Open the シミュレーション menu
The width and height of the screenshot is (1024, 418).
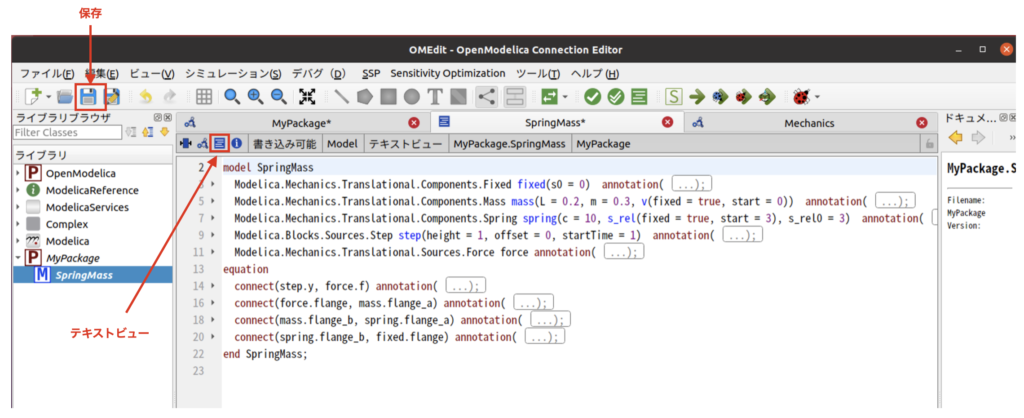pos(233,73)
